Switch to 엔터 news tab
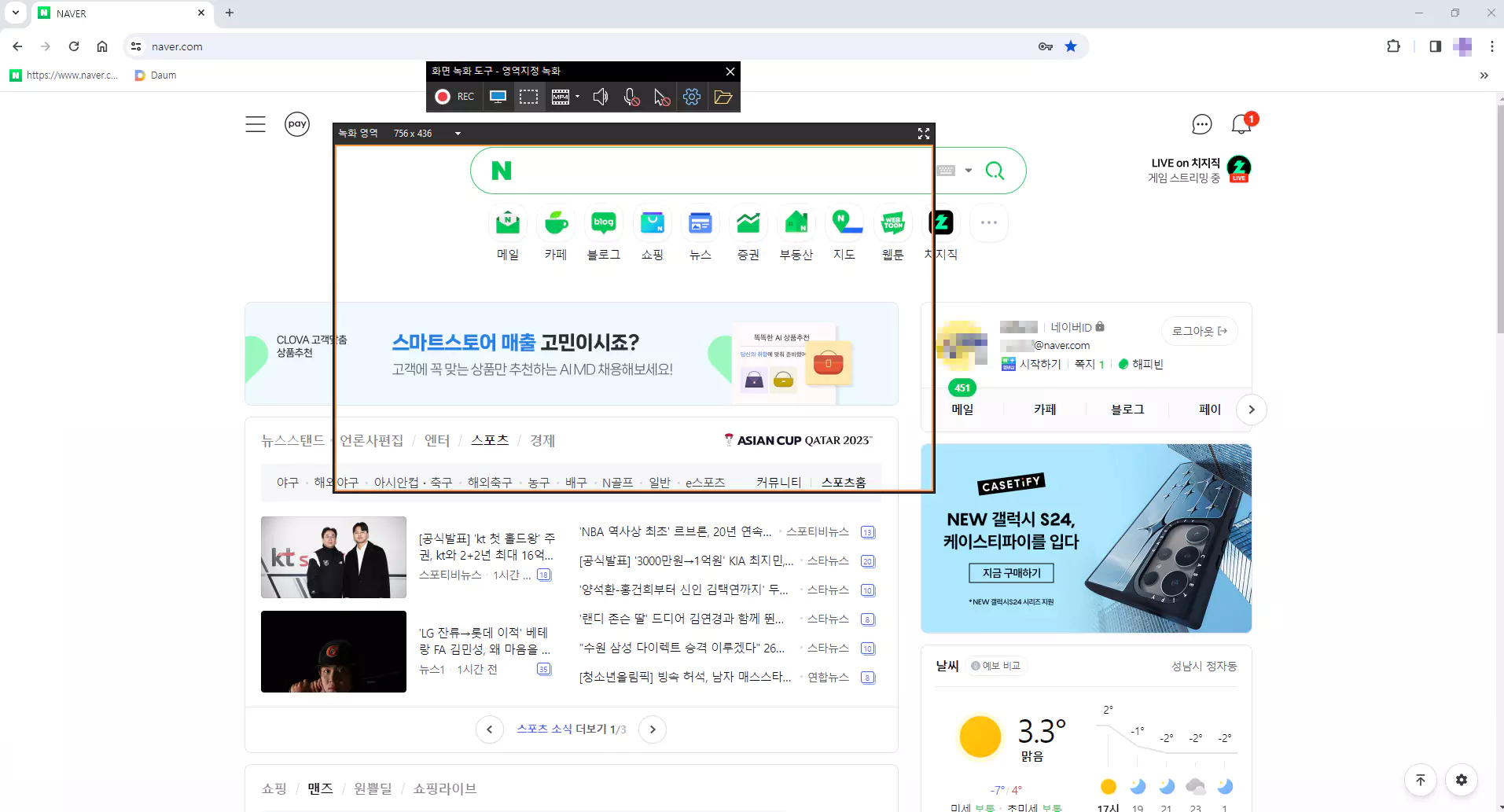1504x812 pixels. tap(437, 440)
